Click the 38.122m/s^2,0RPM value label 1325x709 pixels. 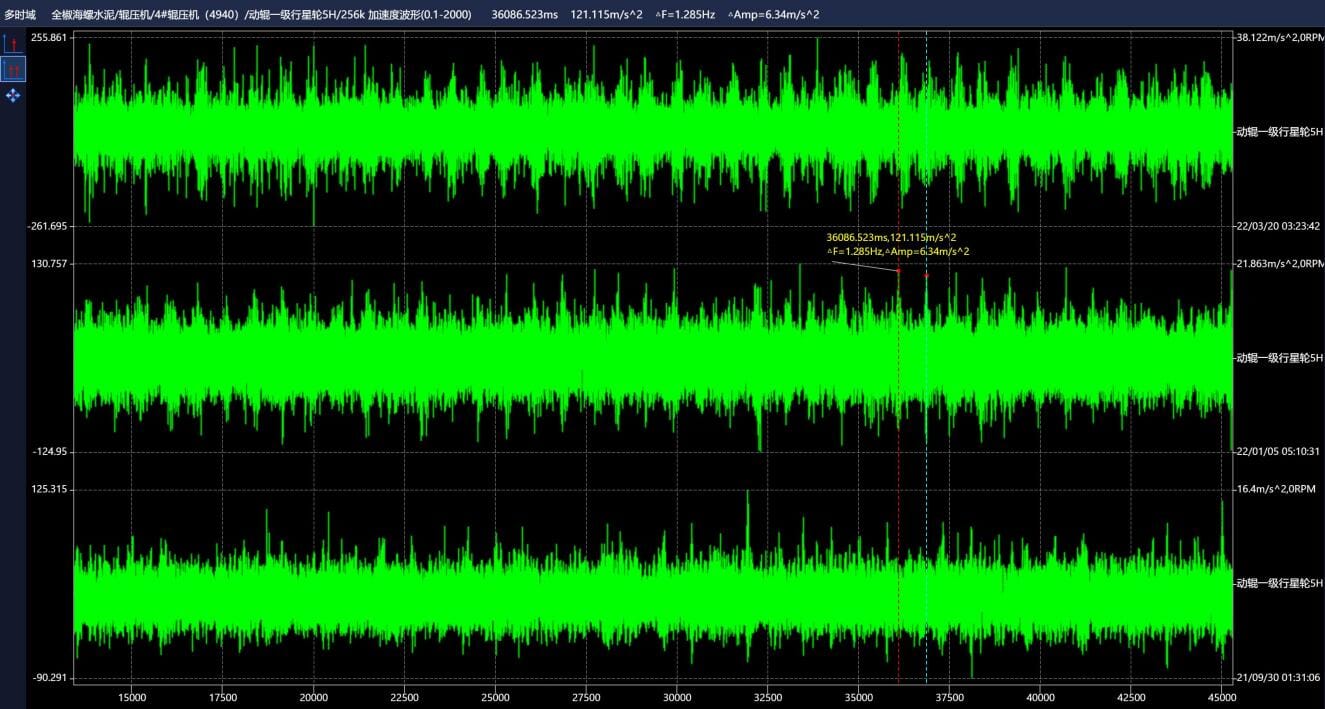(1279, 37)
